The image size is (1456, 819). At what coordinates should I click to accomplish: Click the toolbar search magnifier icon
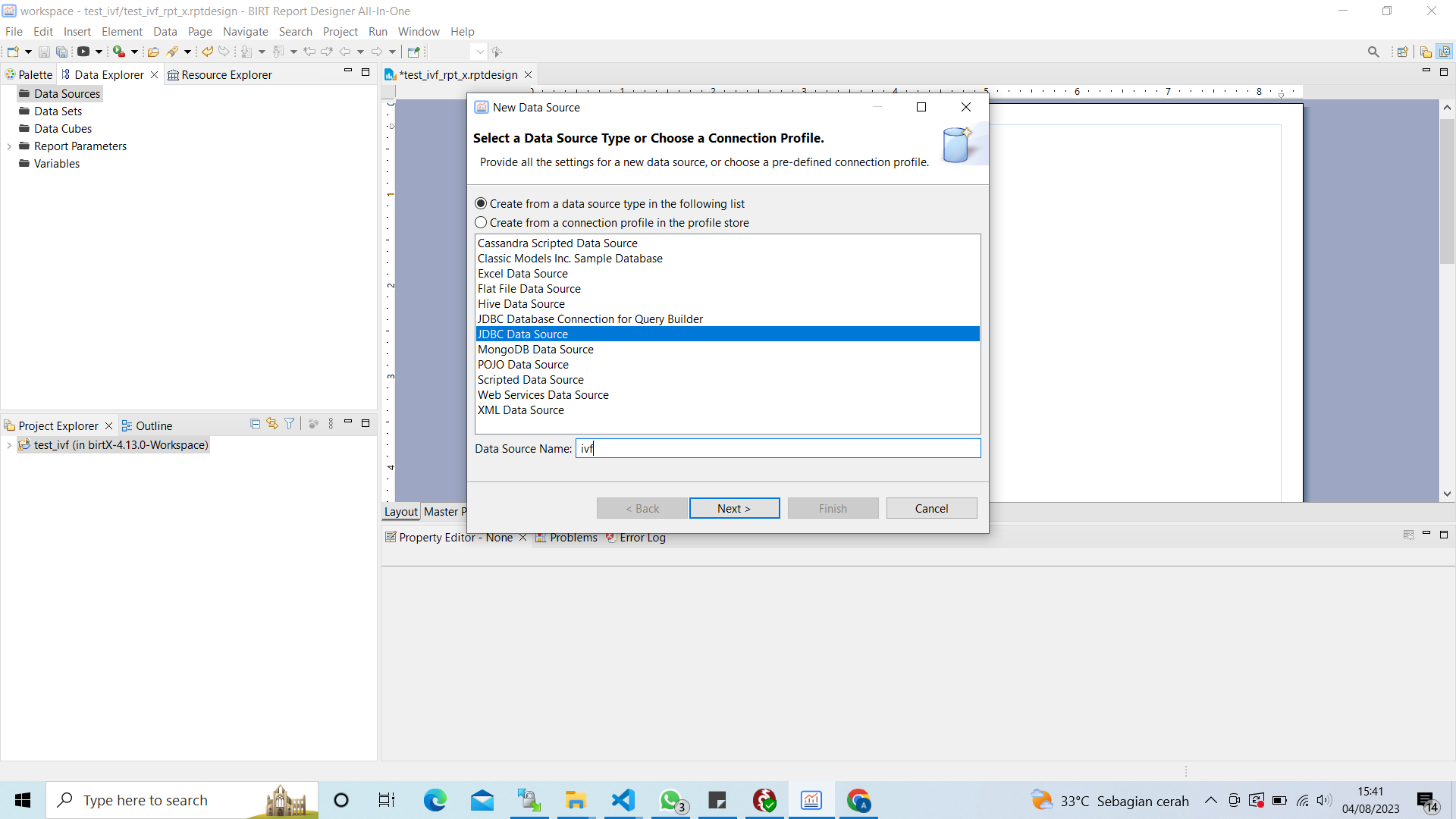pyautogui.click(x=1373, y=52)
